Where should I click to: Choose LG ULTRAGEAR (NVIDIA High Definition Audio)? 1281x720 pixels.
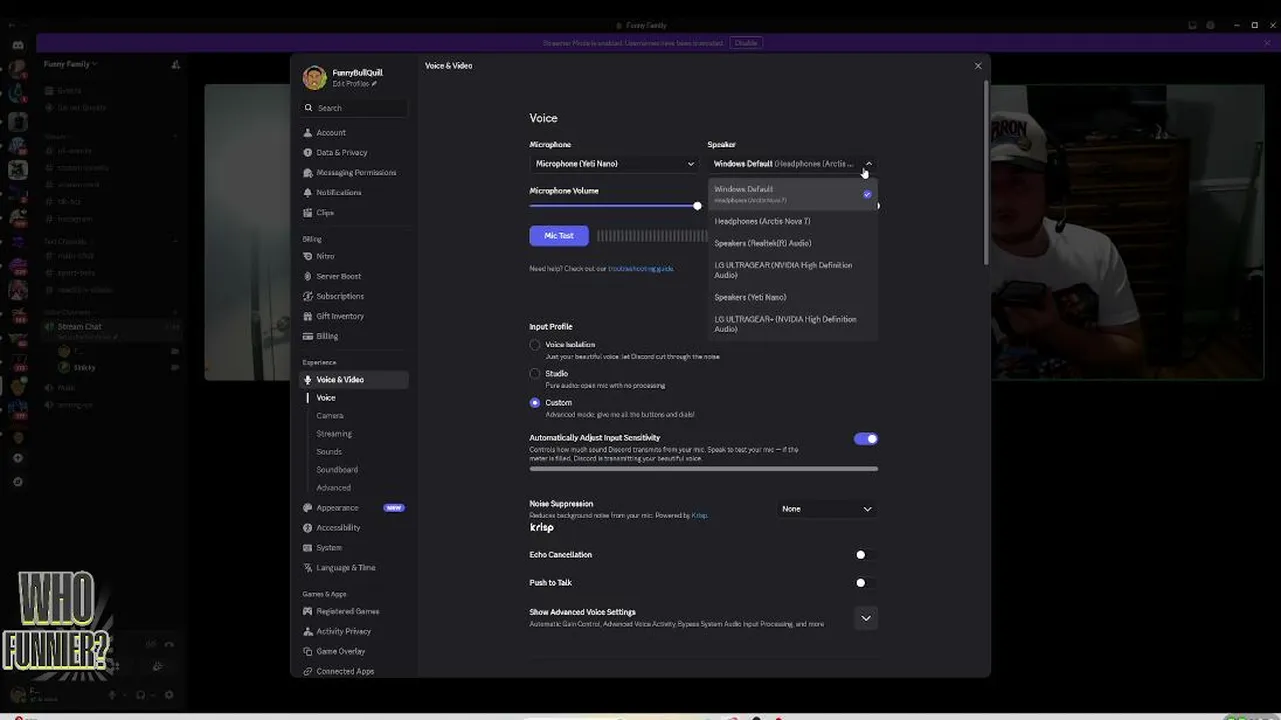pos(793,270)
